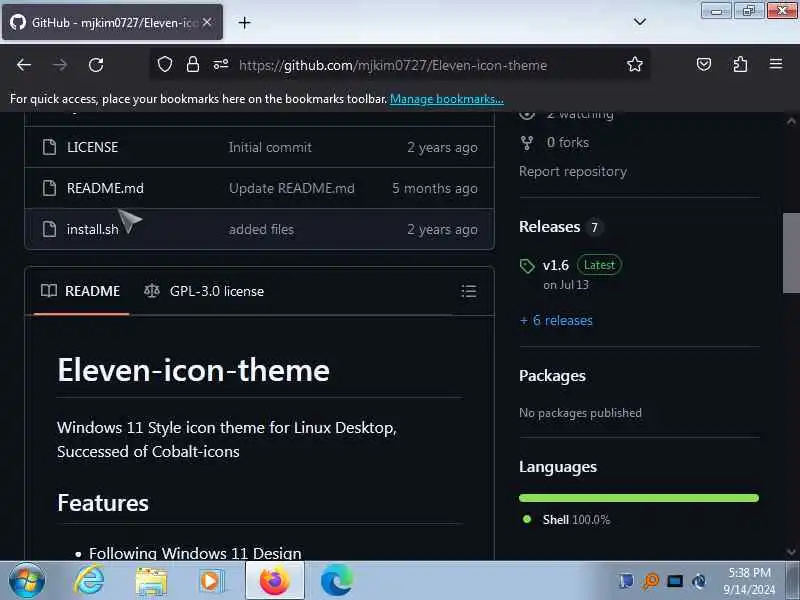Open the Manage bookmarks link
This screenshot has width=800, height=600.
tap(447, 99)
